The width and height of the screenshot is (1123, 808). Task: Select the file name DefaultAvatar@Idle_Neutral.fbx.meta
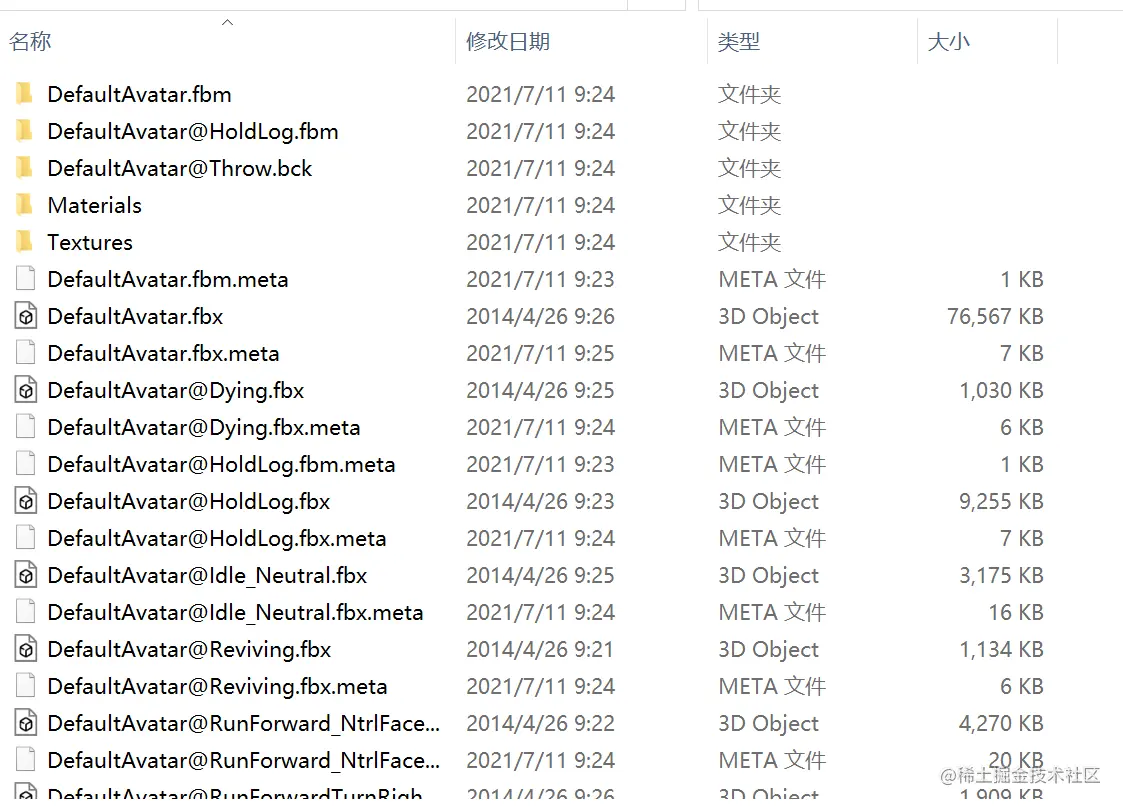point(235,612)
